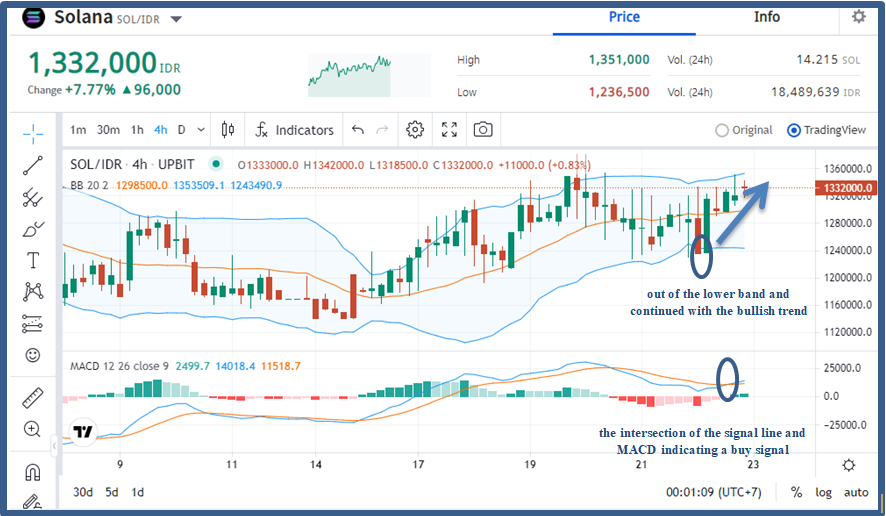Set 4h timeframe
Screen dimensions: 886x516
[160, 130]
